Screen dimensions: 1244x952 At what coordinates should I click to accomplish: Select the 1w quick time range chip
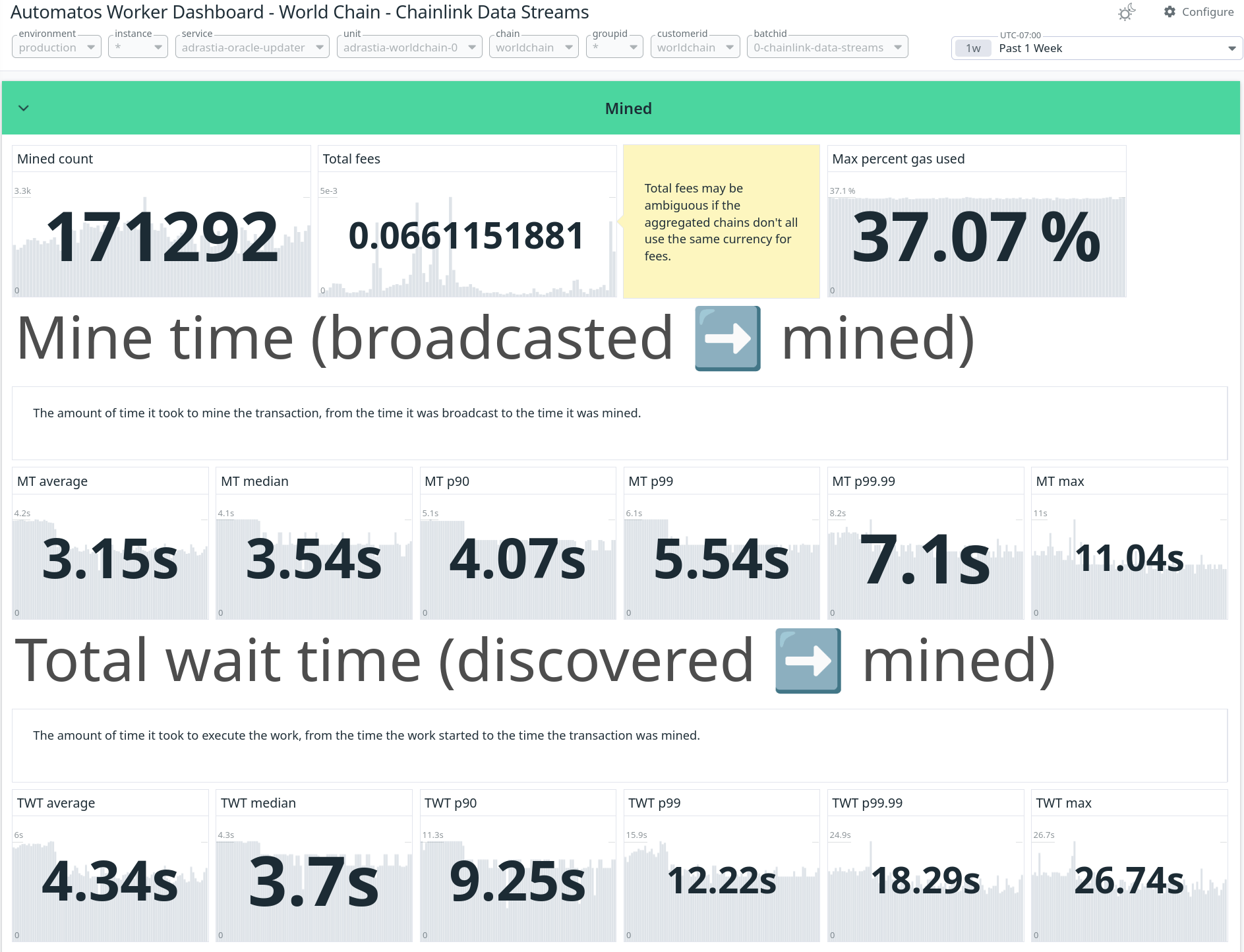pyautogui.click(x=972, y=47)
